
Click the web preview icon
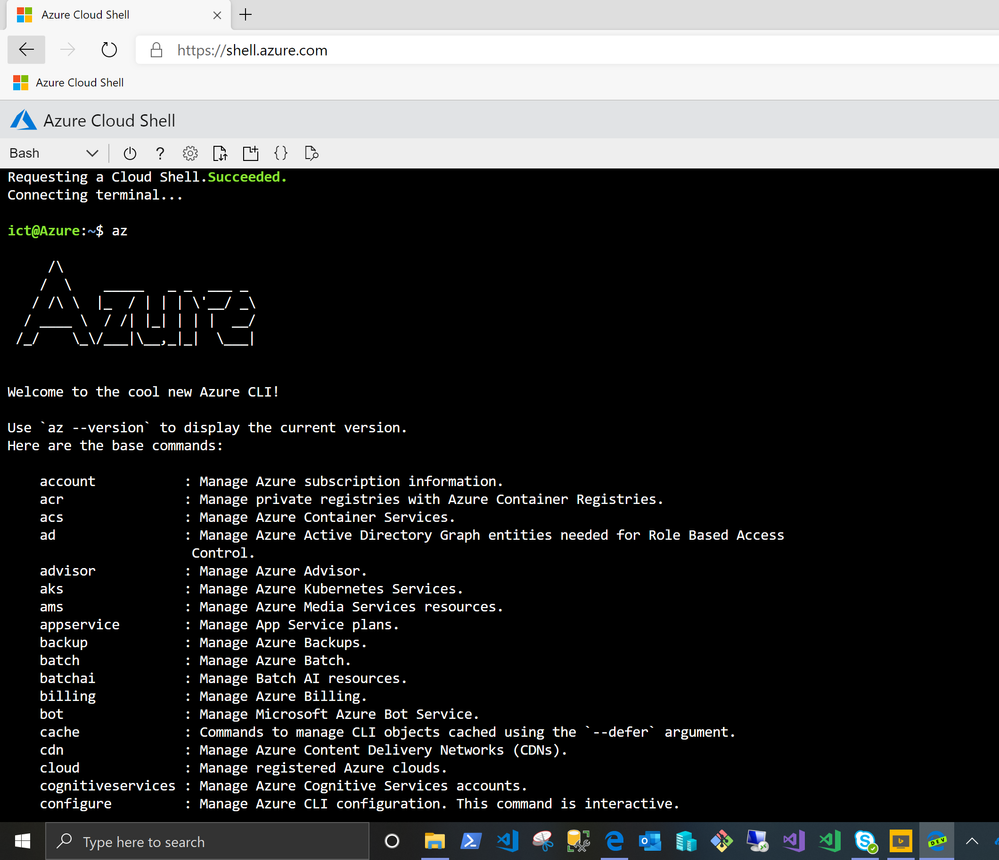tap(312, 154)
